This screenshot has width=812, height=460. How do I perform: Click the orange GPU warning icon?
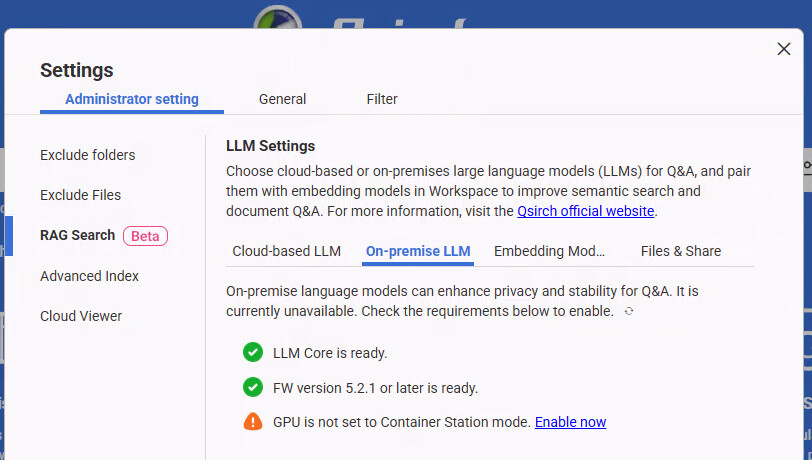pos(253,422)
